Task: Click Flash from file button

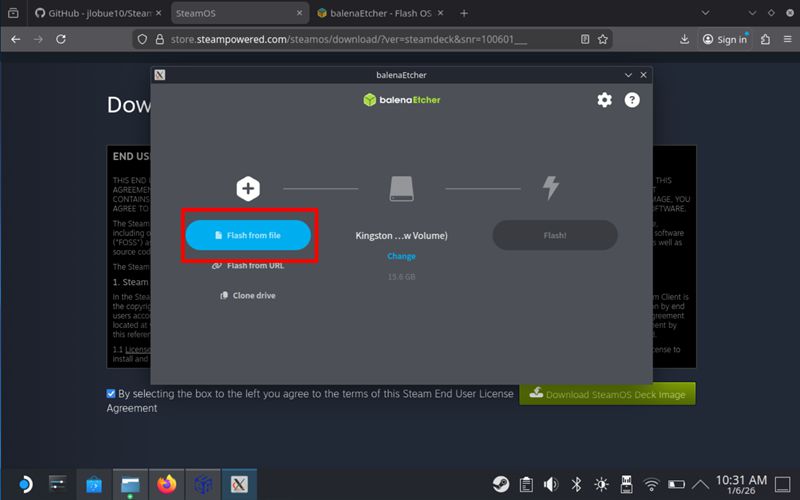Action: tap(248, 235)
